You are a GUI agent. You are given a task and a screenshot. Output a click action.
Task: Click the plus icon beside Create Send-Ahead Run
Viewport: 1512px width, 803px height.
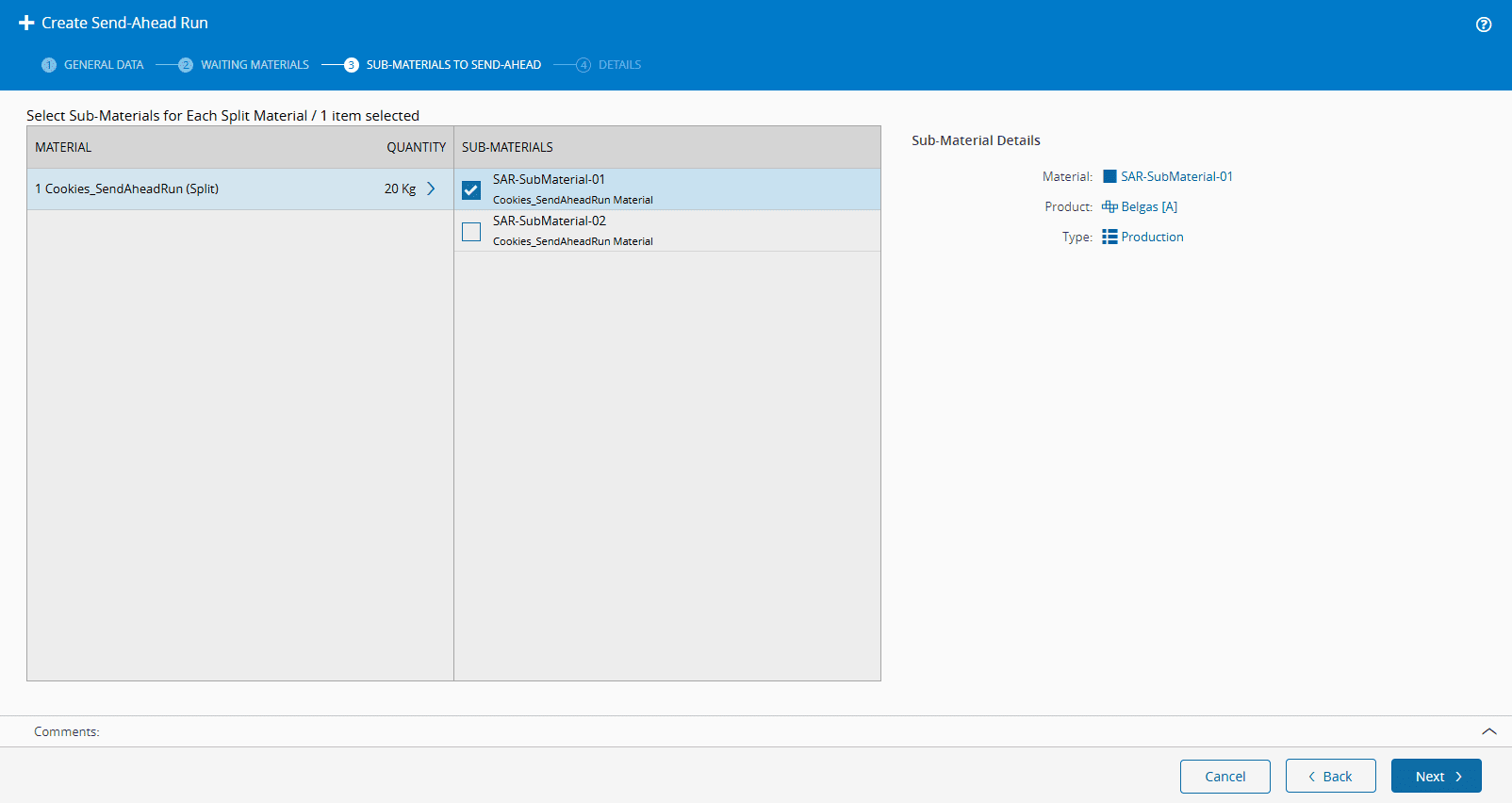click(x=26, y=23)
